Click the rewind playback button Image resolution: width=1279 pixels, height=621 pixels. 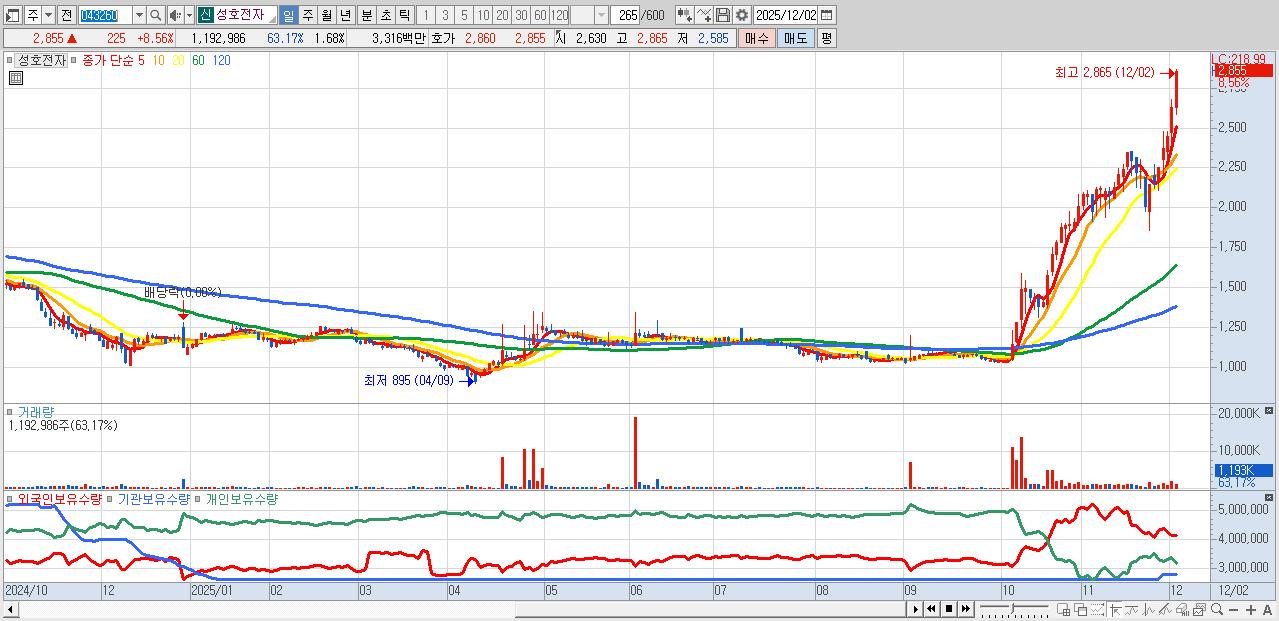point(931,609)
